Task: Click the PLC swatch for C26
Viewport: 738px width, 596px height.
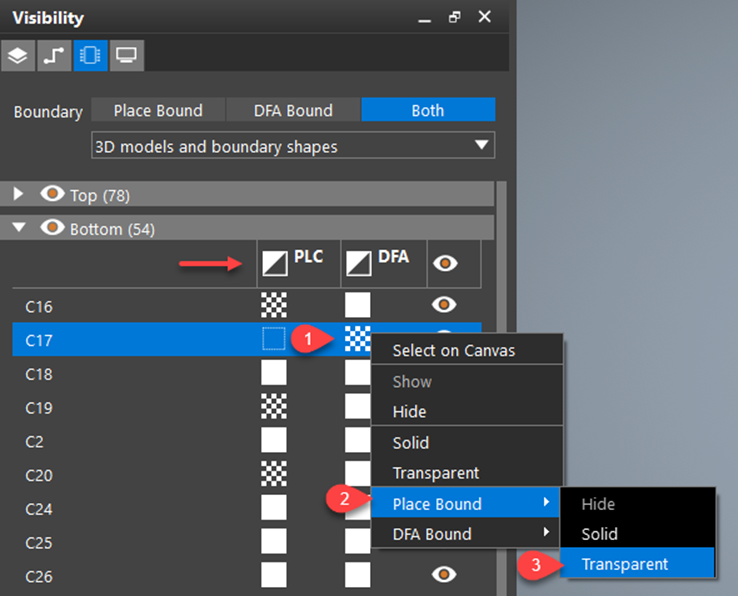Action: (x=274, y=575)
